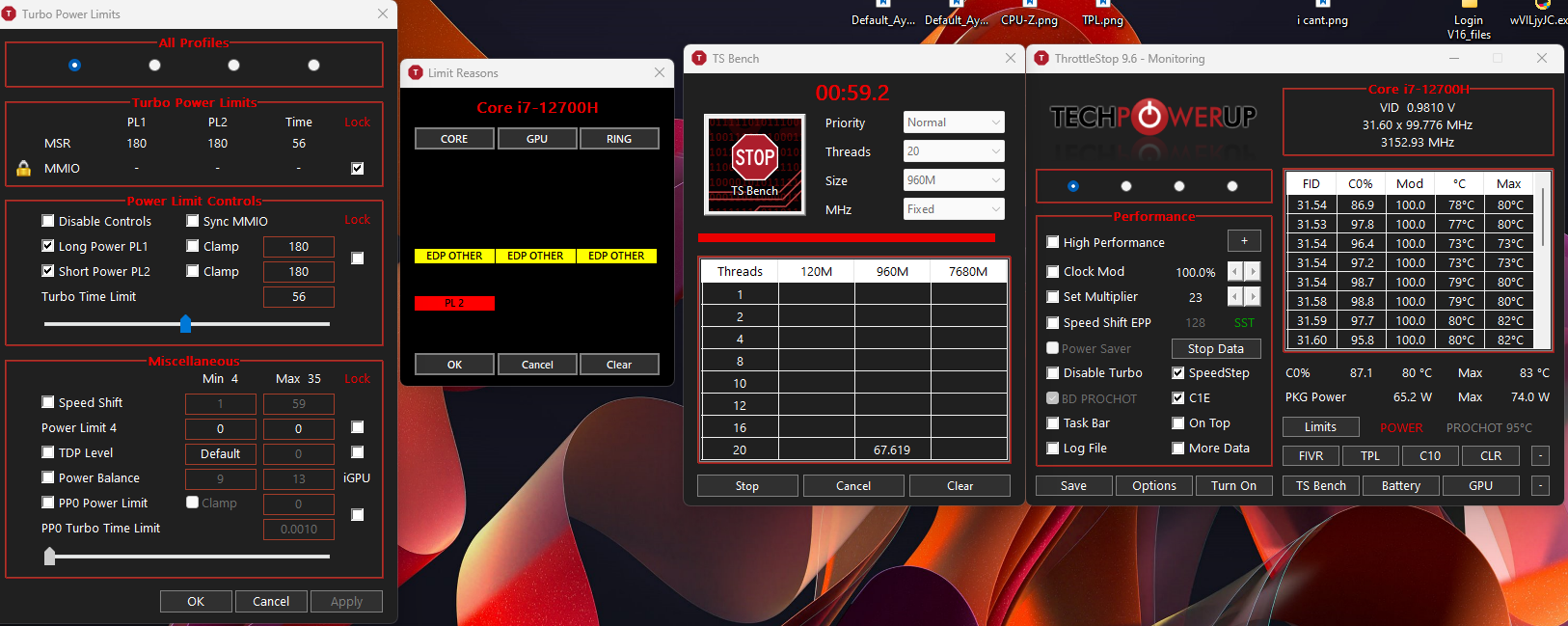The width and height of the screenshot is (1568, 626).
Task: Click the 67.619 benchmark result cell
Action: [x=892, y=449]
